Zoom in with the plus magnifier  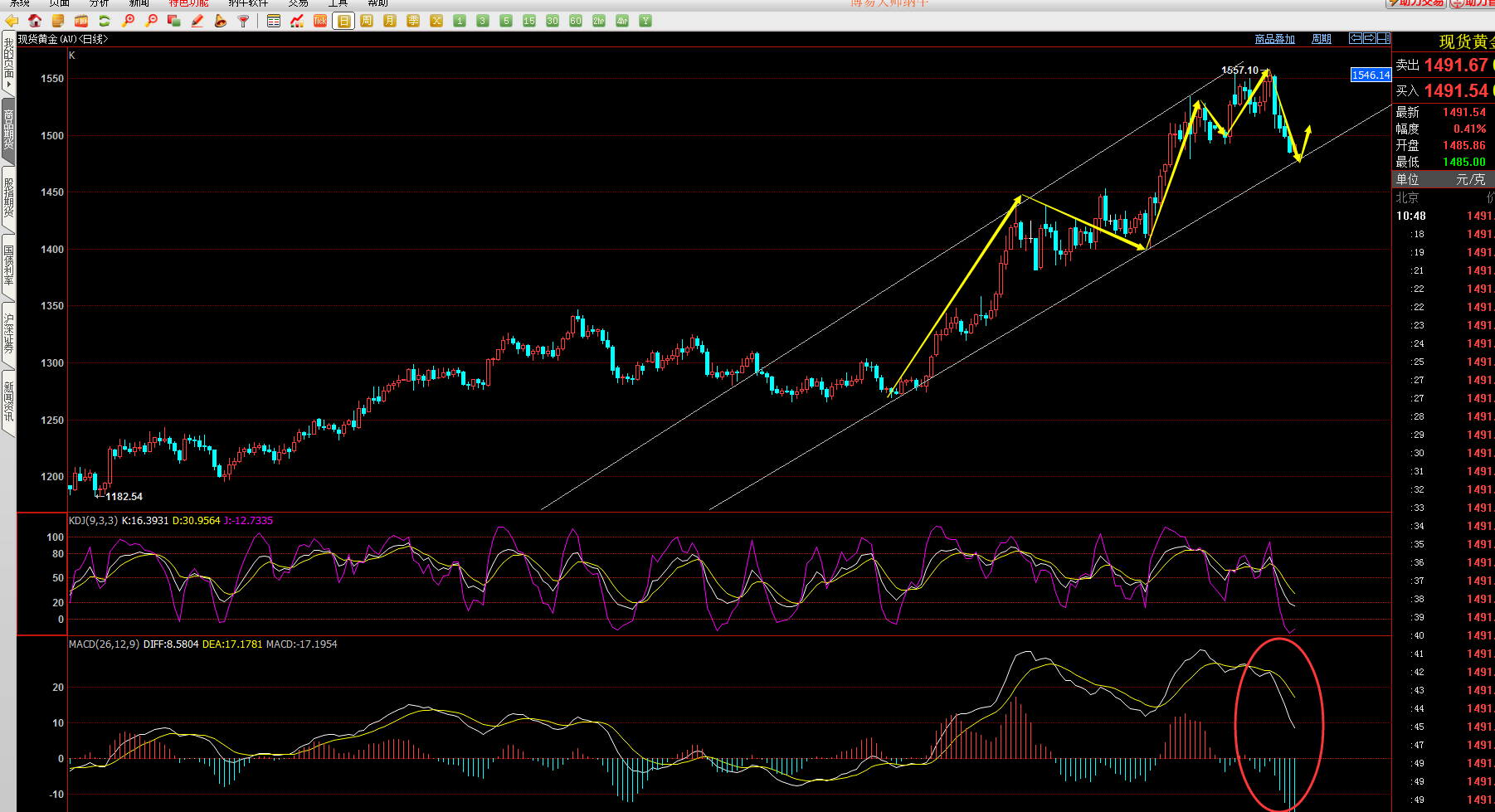(128, 21)
